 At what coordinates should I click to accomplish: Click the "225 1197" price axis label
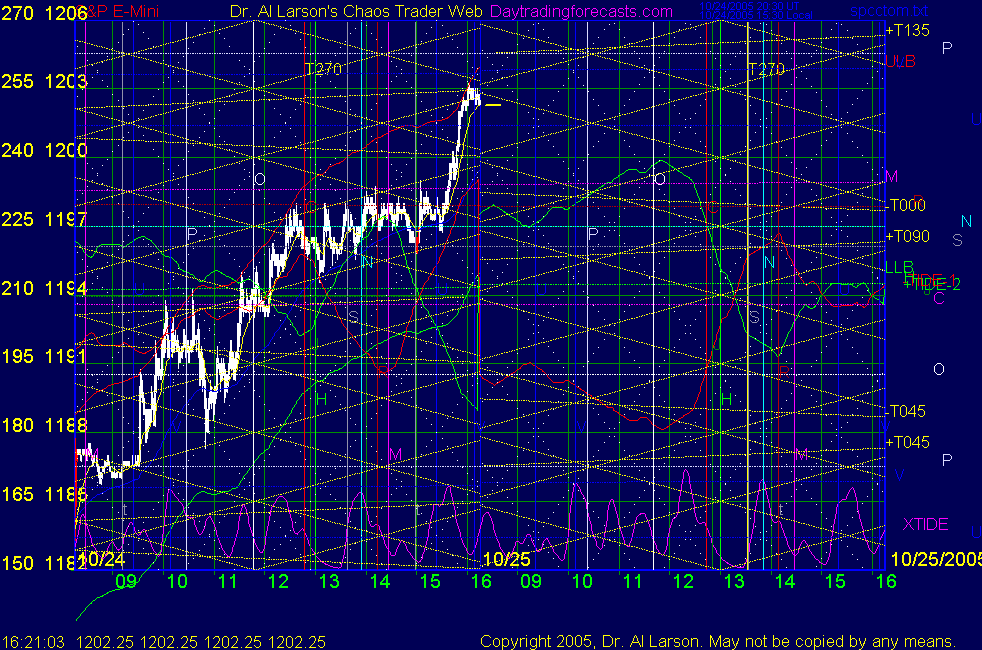44,219
